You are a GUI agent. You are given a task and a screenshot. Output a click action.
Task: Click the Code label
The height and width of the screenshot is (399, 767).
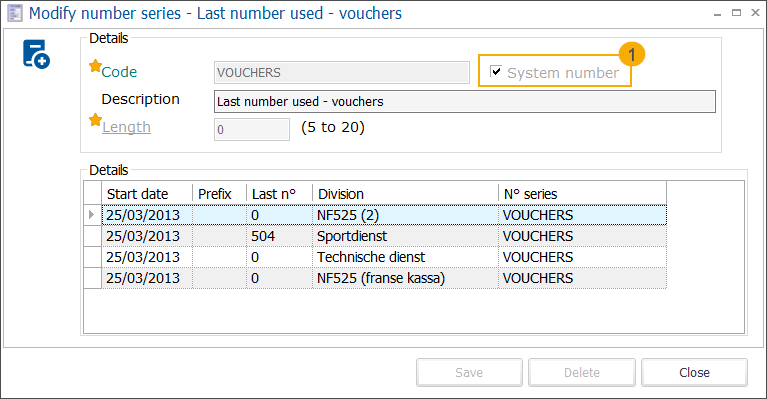point(119,72)
